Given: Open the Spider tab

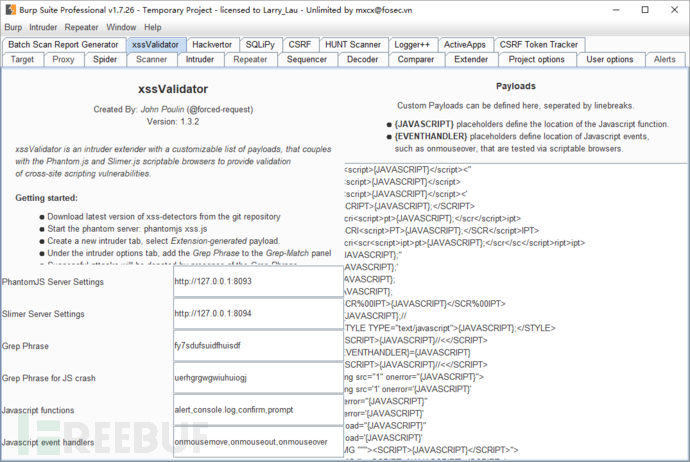Looking at the screenshot, I should coord(105,59).
